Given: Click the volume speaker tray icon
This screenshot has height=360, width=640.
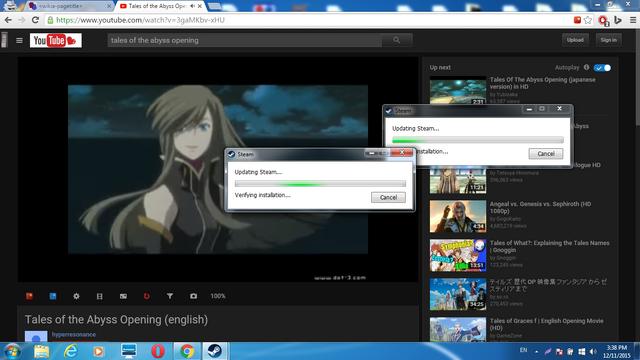Looking at the screenshot, I should pos(593,351).
